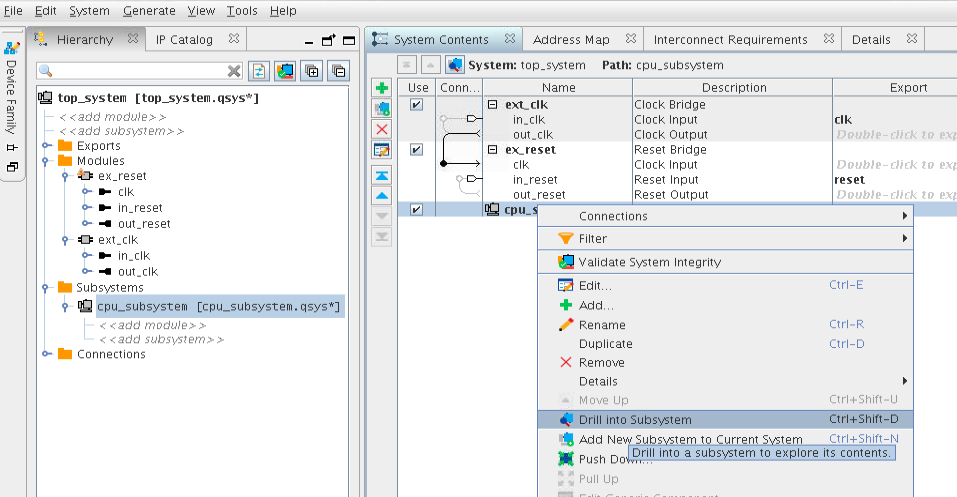Screen dimensions: 957x497
Task: Open the Generate menu
Action: click(148, 11)
